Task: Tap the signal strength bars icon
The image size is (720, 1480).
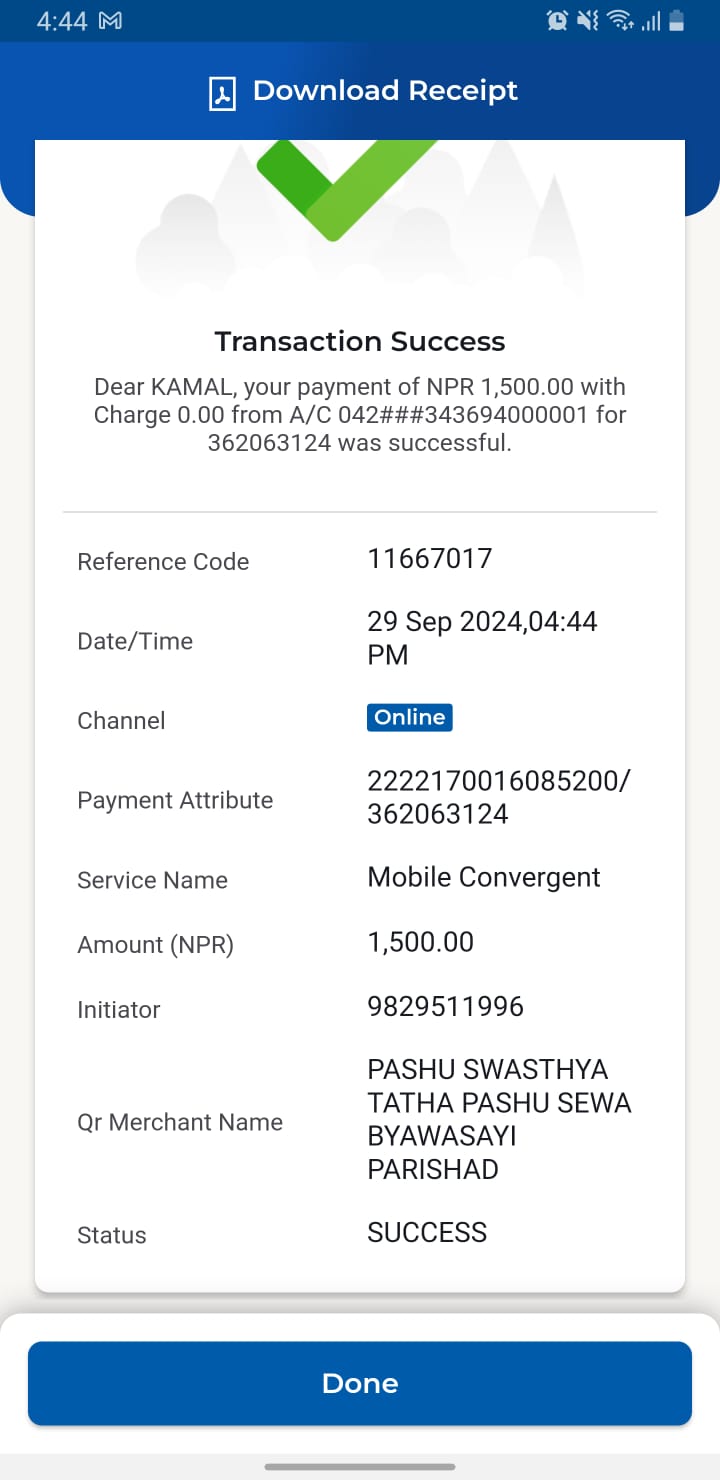Action: tap(651, 21)
